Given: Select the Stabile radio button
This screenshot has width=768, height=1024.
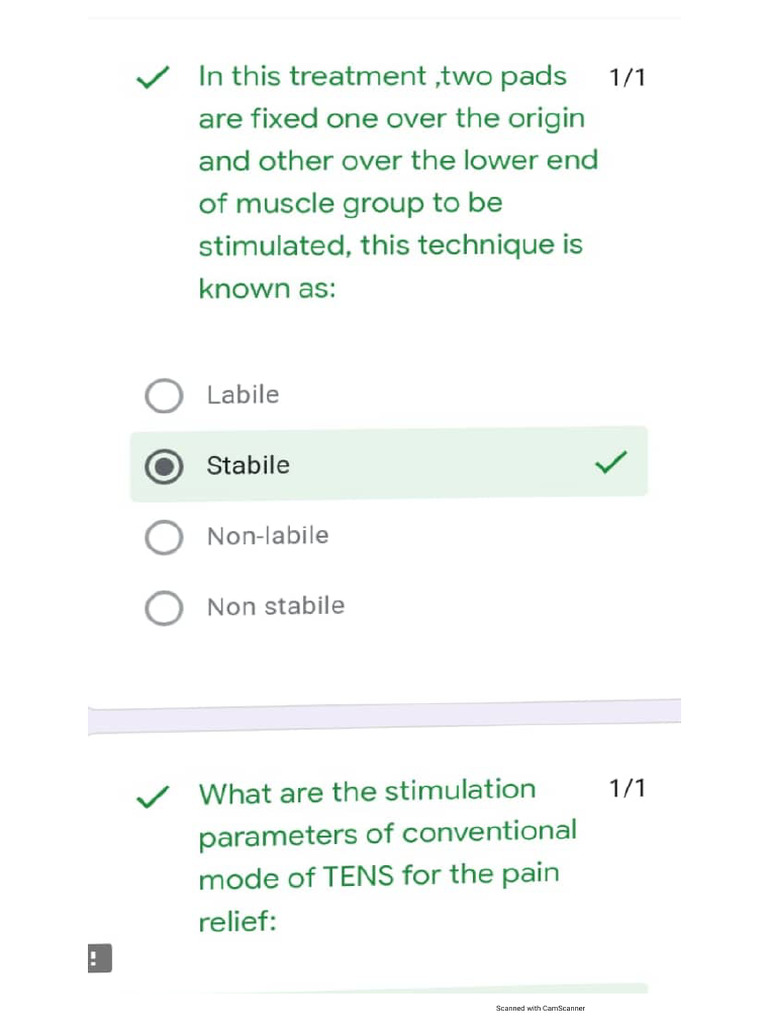Looking at the screenshot, I should (x=164, y=466).
